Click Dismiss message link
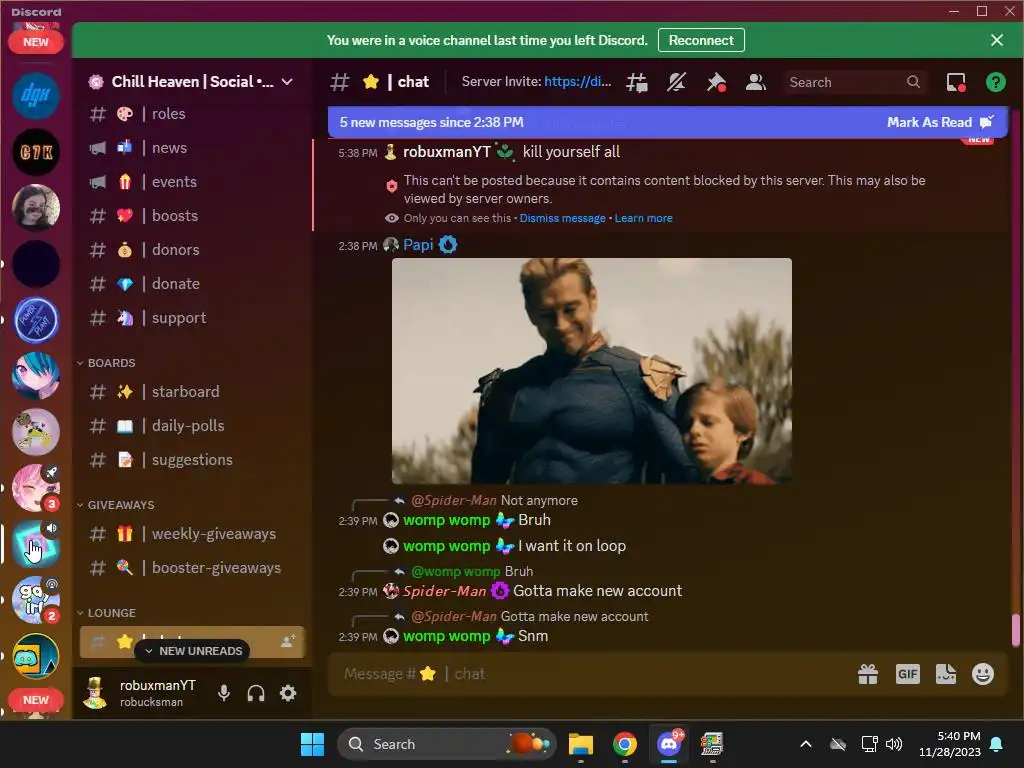 562,219
